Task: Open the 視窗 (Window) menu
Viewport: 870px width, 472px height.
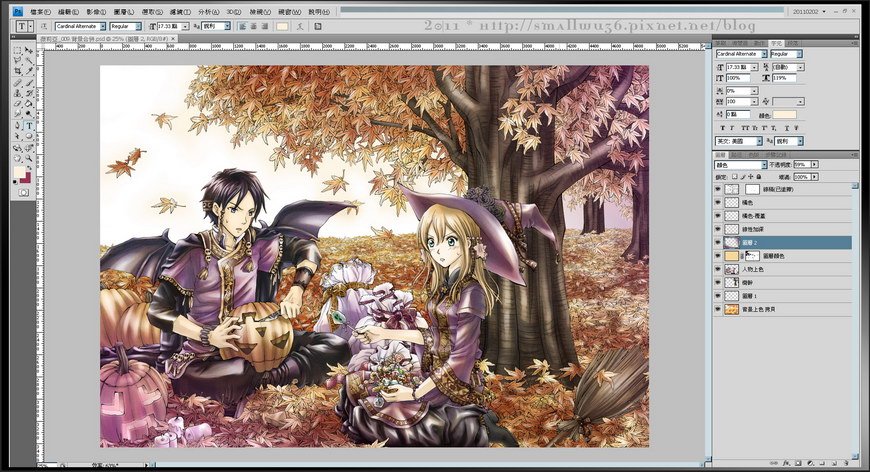Action: click(x=289, y=11)
